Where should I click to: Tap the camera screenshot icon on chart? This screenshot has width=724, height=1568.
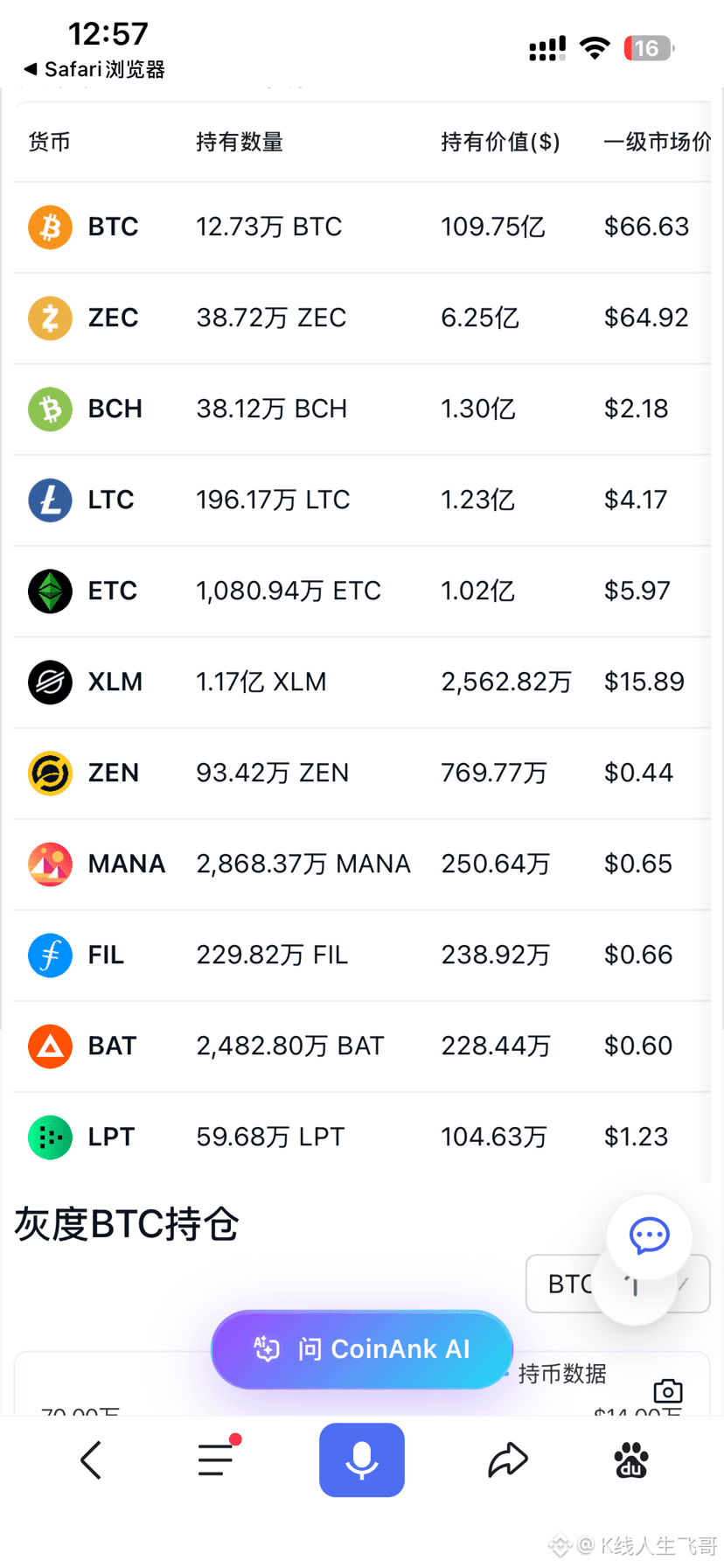668,1390
